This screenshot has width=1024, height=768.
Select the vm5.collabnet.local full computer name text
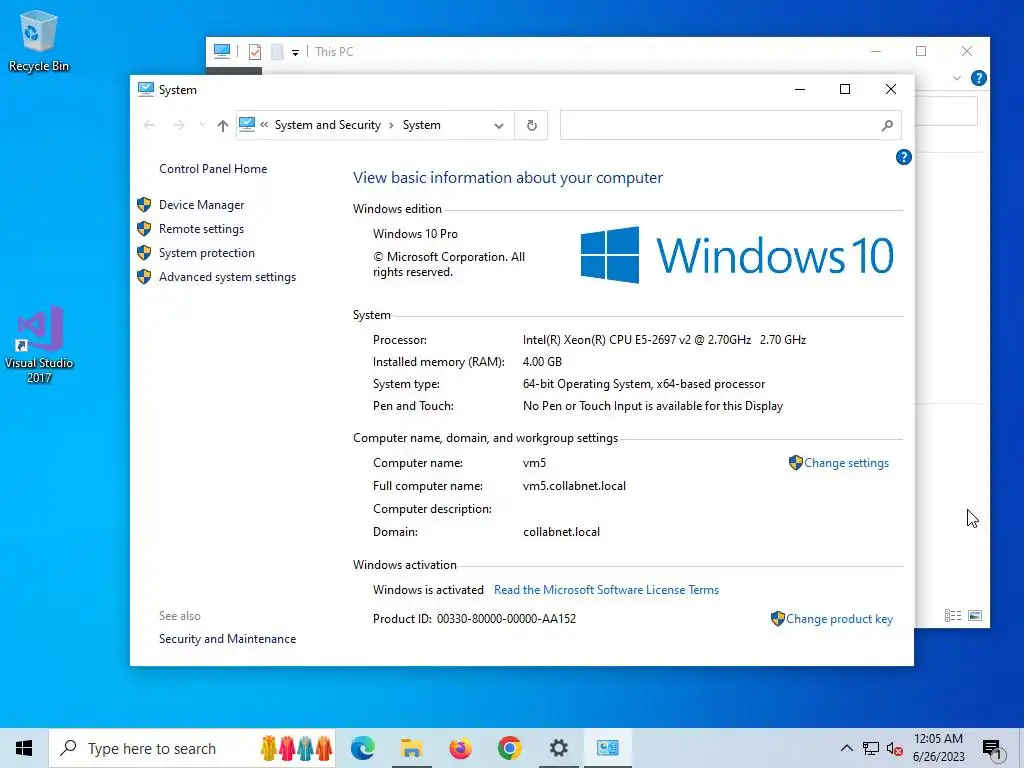(x=574, y=487)
